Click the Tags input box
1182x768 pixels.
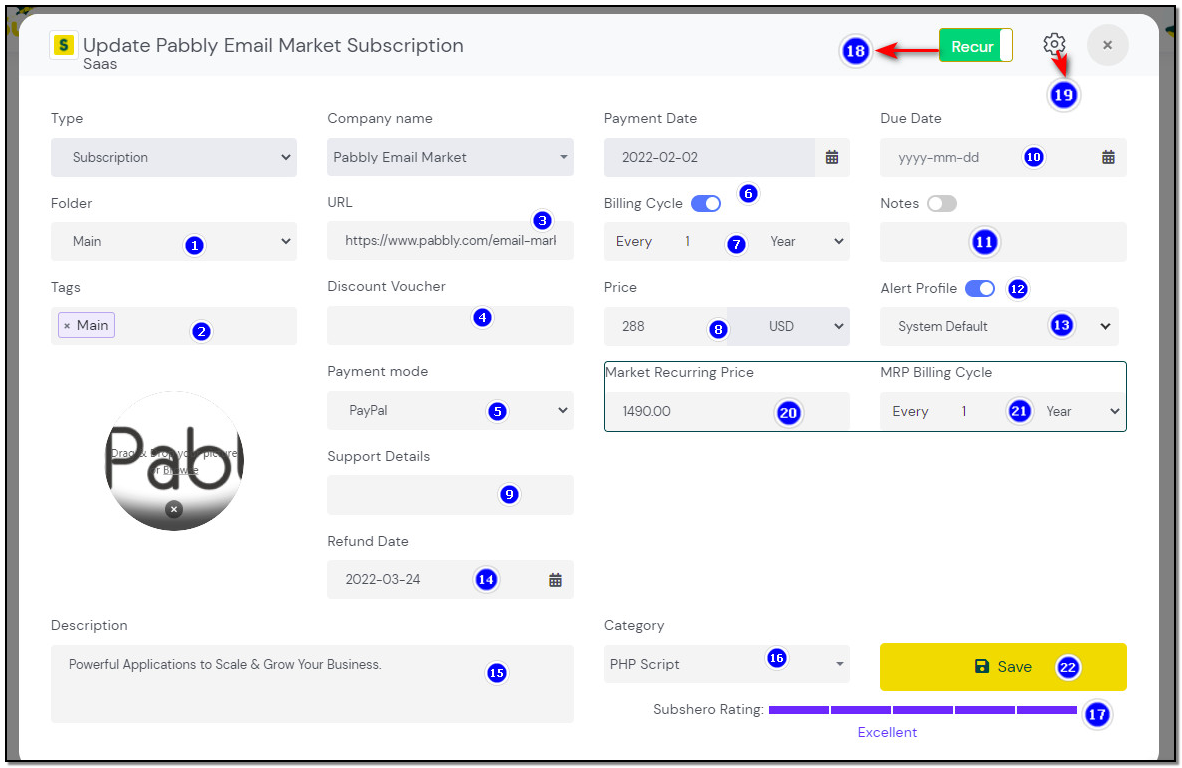pos(173,326)
